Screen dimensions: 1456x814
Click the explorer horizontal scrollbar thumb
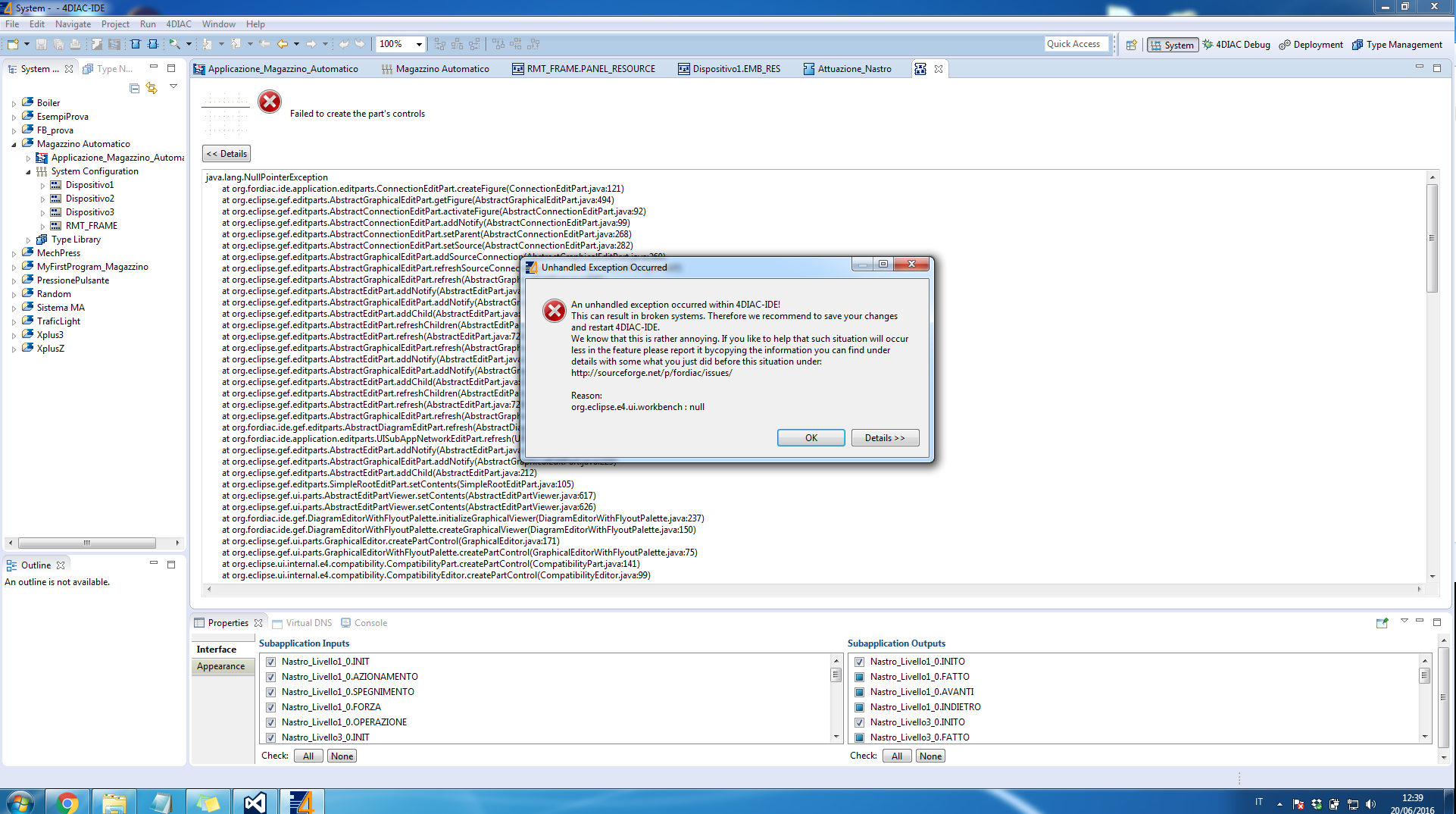86,543
